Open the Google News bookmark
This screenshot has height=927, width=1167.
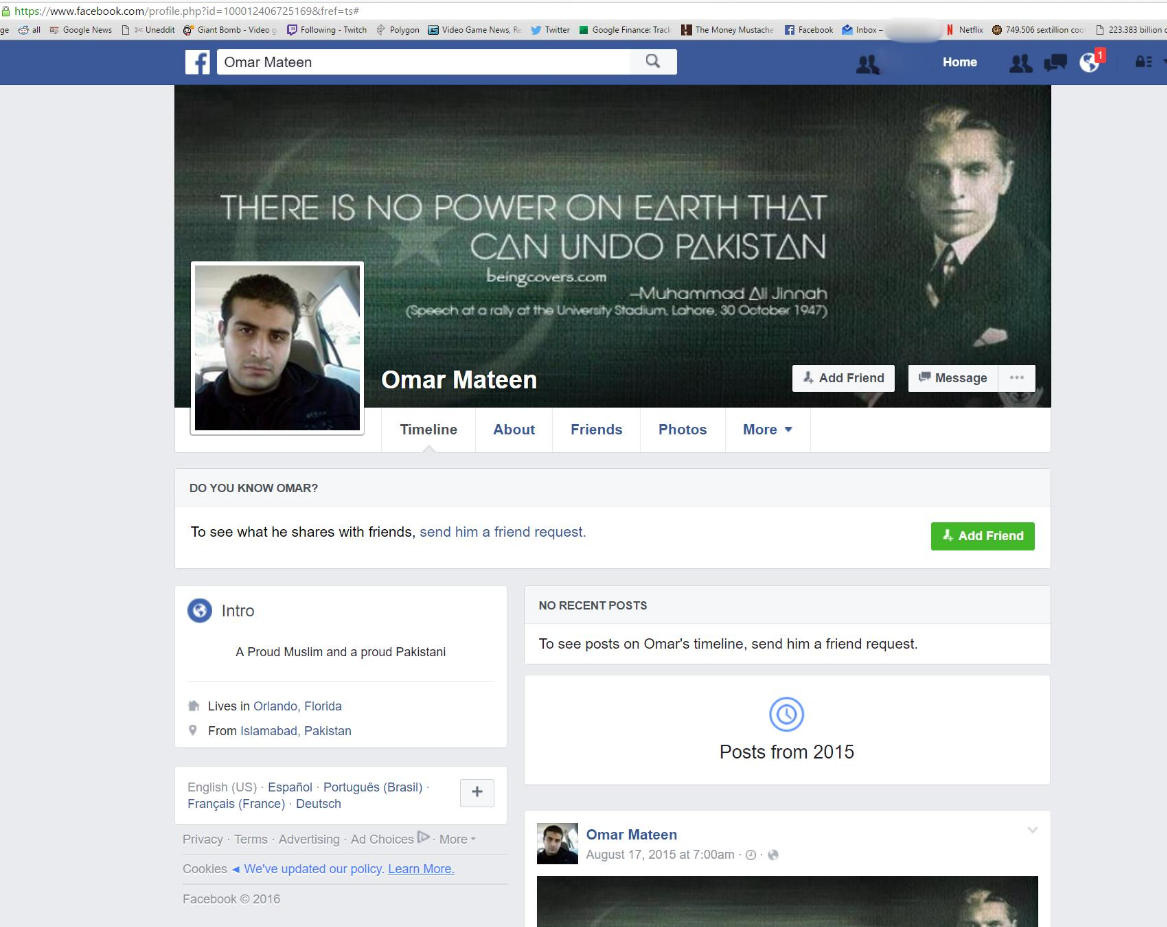pos(80,30)
